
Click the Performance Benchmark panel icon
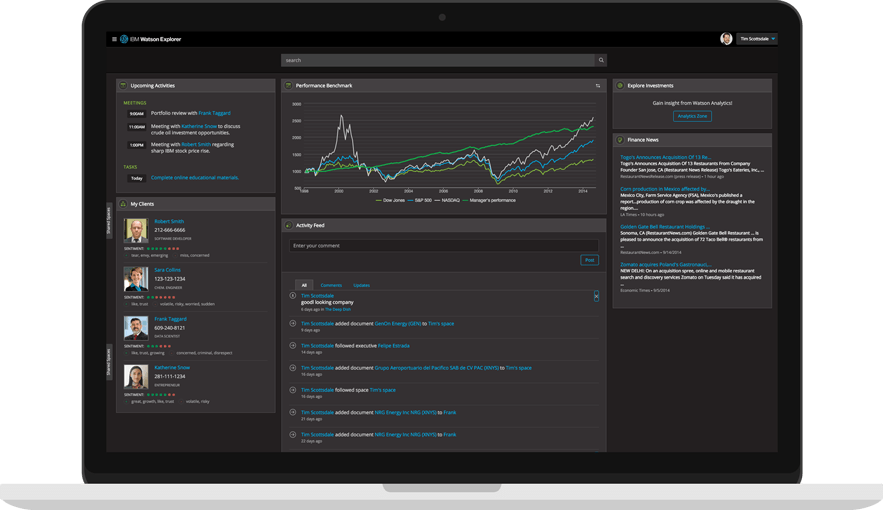tap(288, 86)
